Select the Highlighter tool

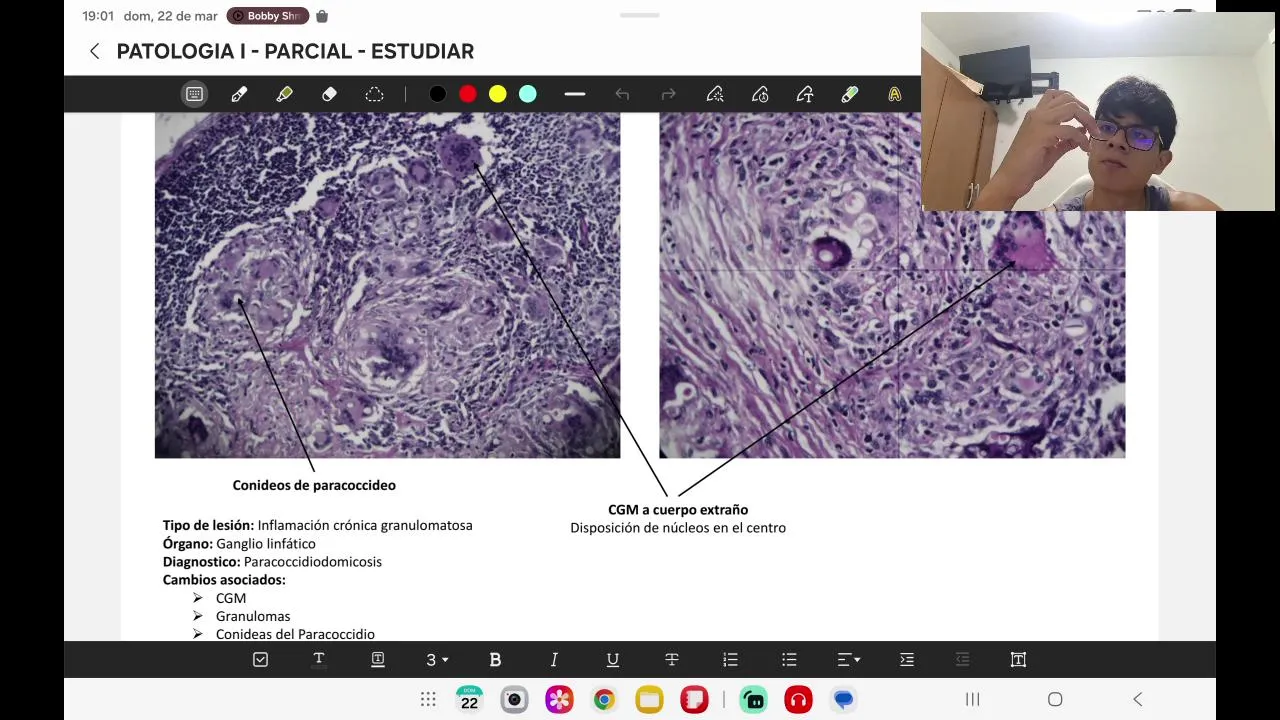tap(284, 94)
